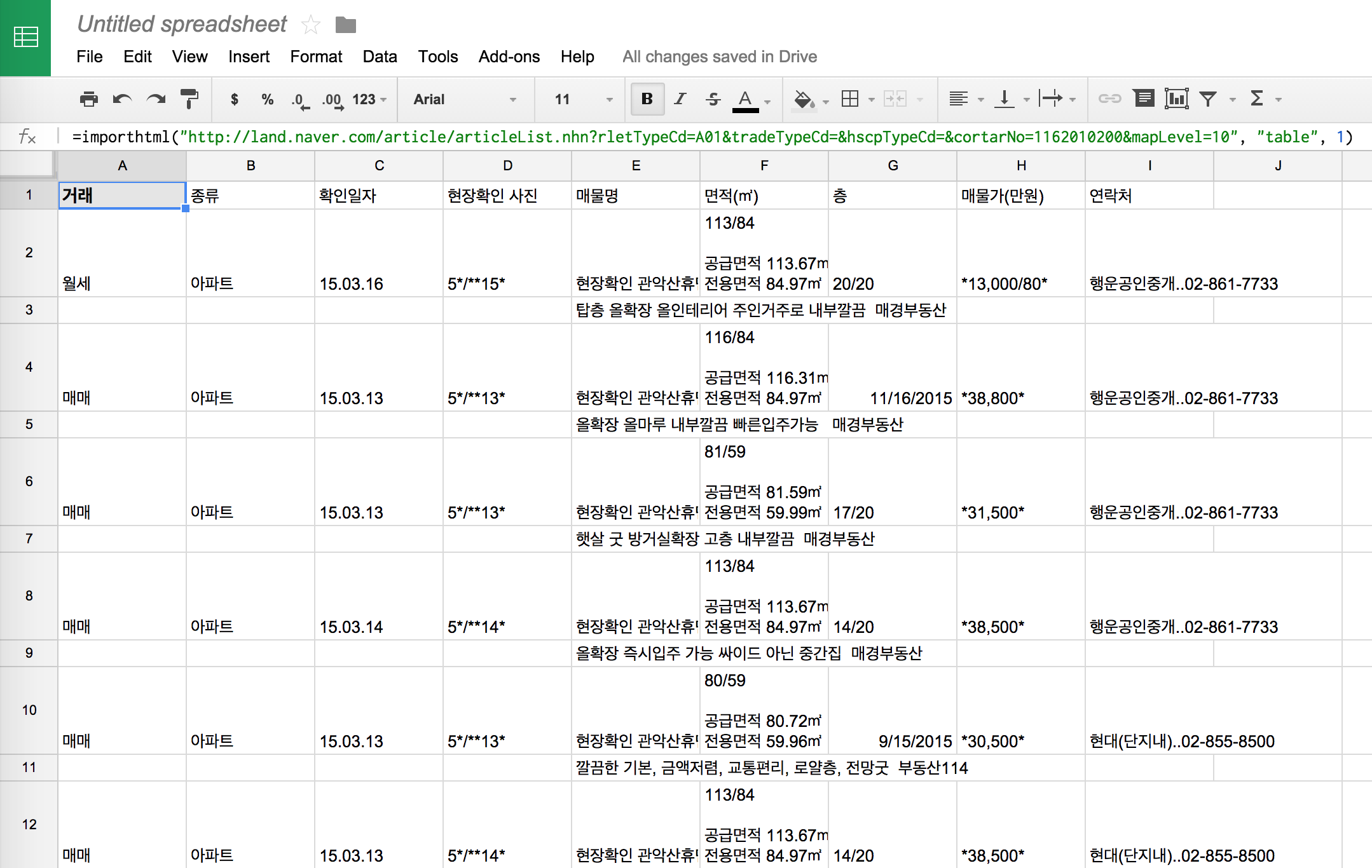Expand the 123 number format dropdown
This screenshot has height=868, width=1372.
point(369,99)
